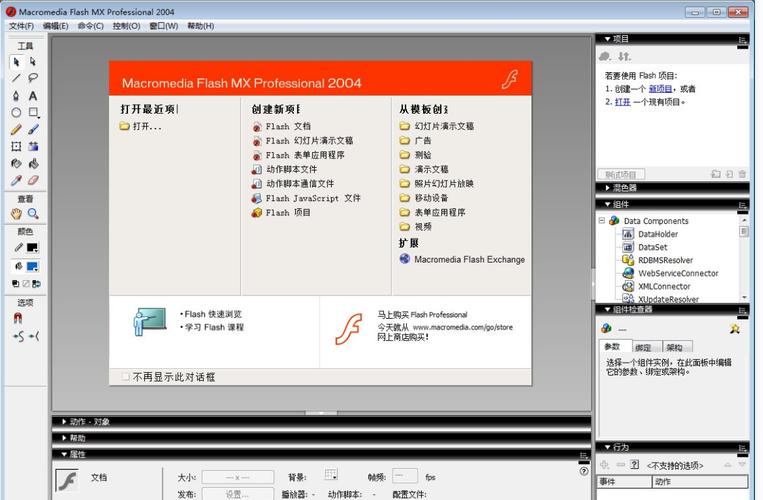Viewport: 763px width, 500px height.
Task: Select the Ink Bottle tool
Action: [17, 163]
